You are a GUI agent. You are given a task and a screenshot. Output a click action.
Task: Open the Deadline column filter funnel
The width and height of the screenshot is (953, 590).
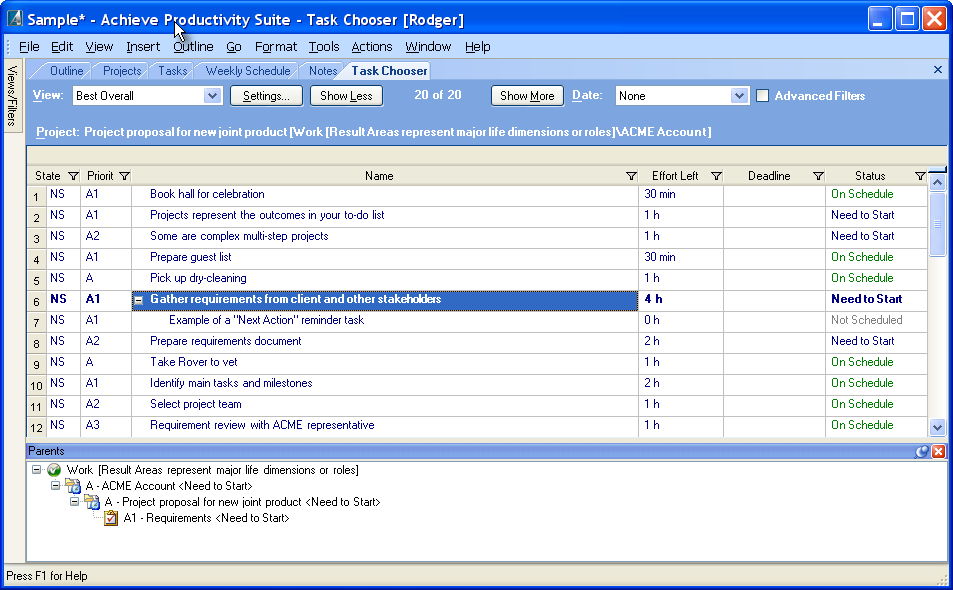click(x=818, y=176)
